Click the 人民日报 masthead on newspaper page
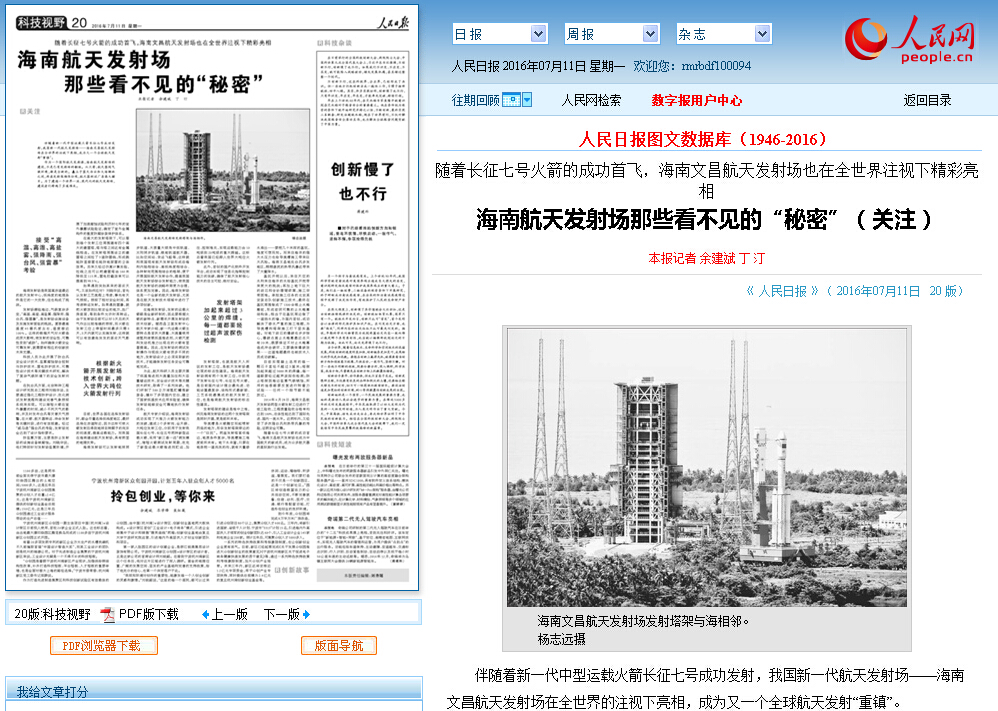Viewport: 998px width, 711px height. click(393, 23)
